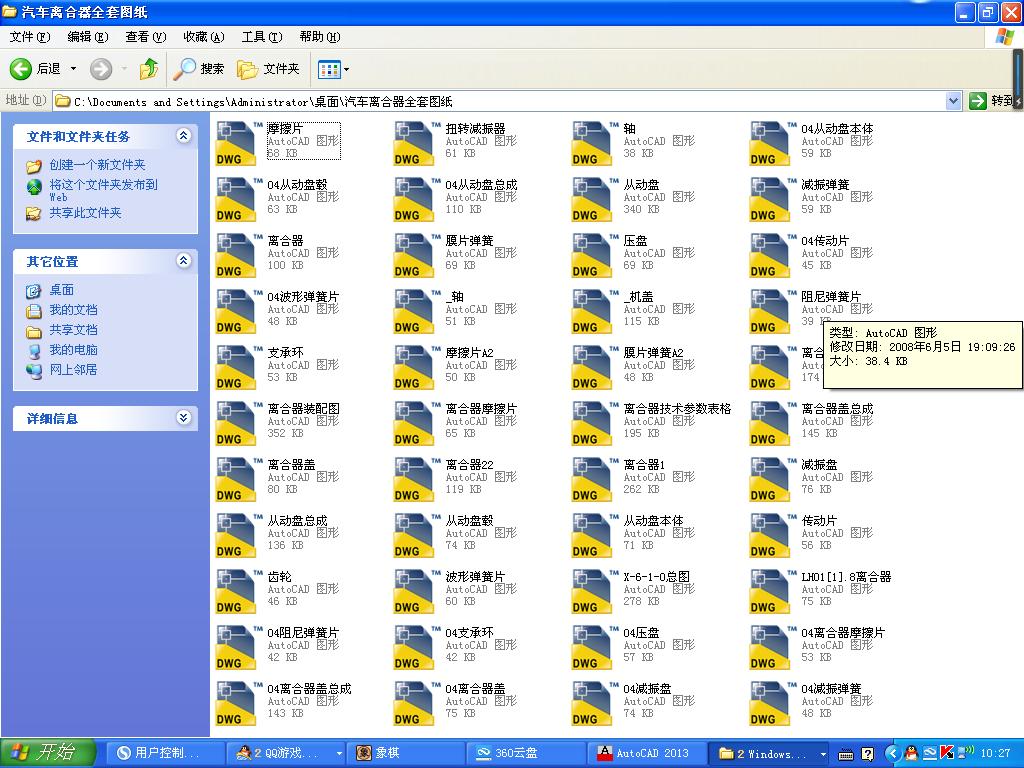The width and height of the screenshot is (1024, 768).
Task: Open 共享文档 link
Action: click(x=73, y=330)
